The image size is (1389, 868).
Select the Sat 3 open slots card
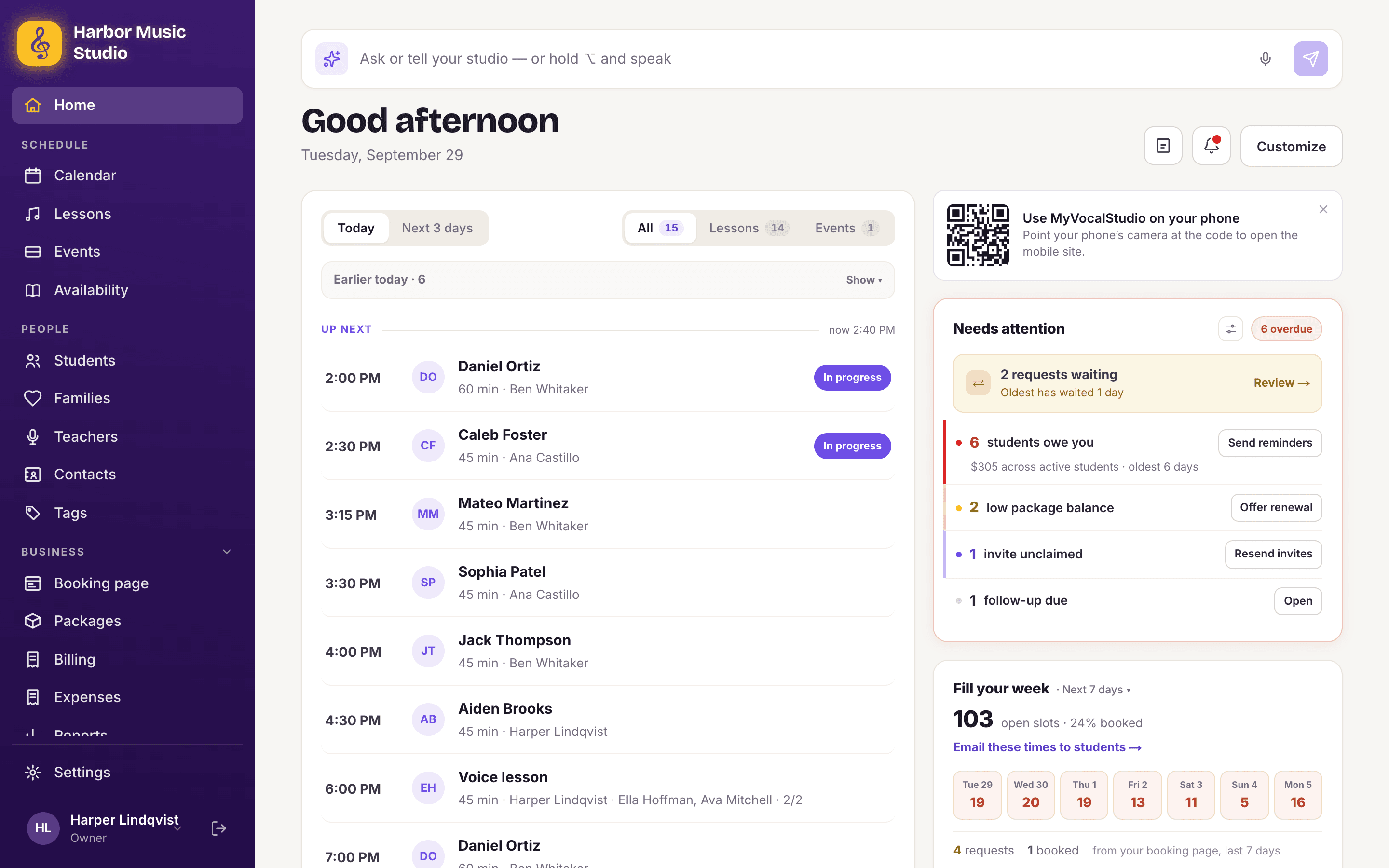(1190, 795)
